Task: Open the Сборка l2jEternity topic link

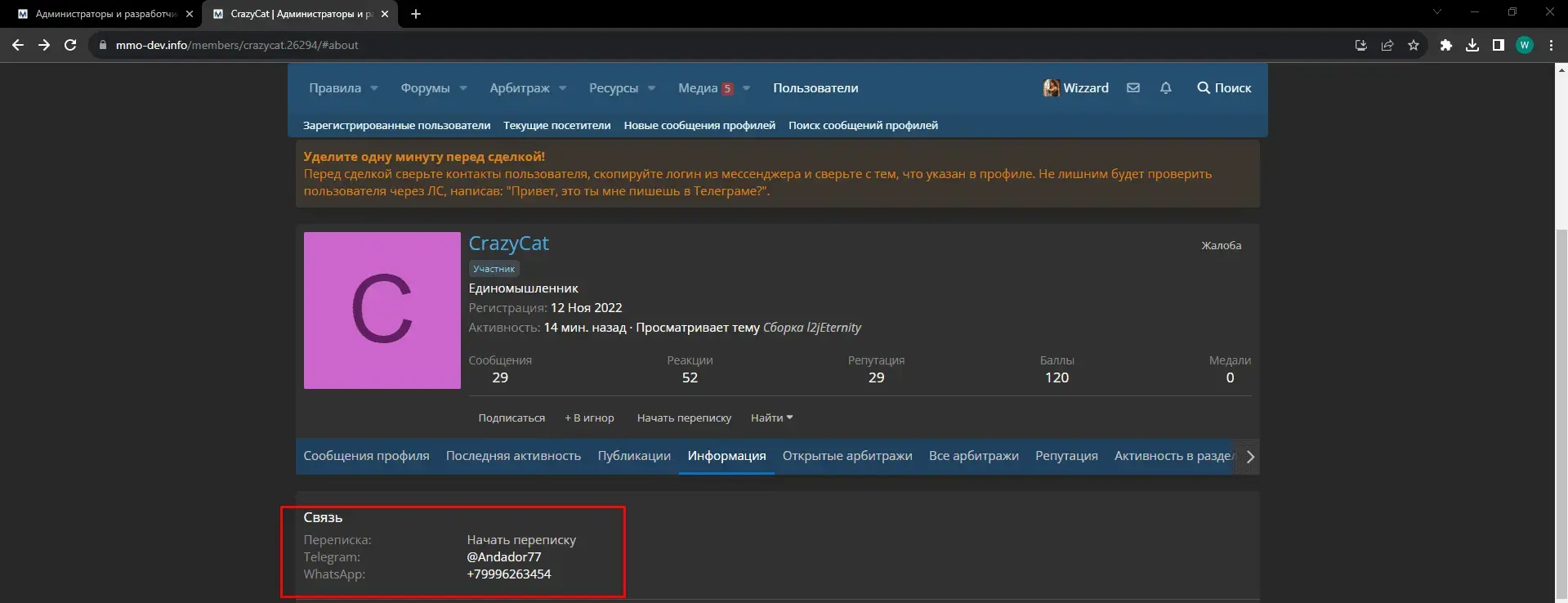Action: [x=812, y=327]
